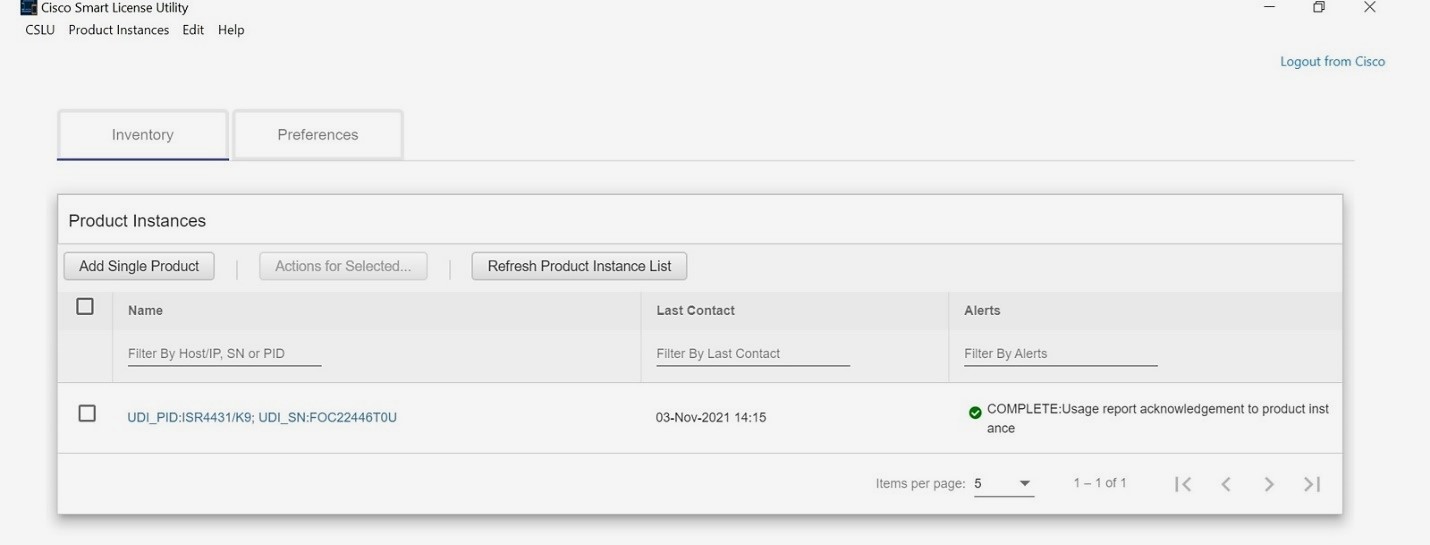This screenshot has height=545, width=1430.
Task: Toggle the select-all checkbox in table header
Action: coord(85,307)
